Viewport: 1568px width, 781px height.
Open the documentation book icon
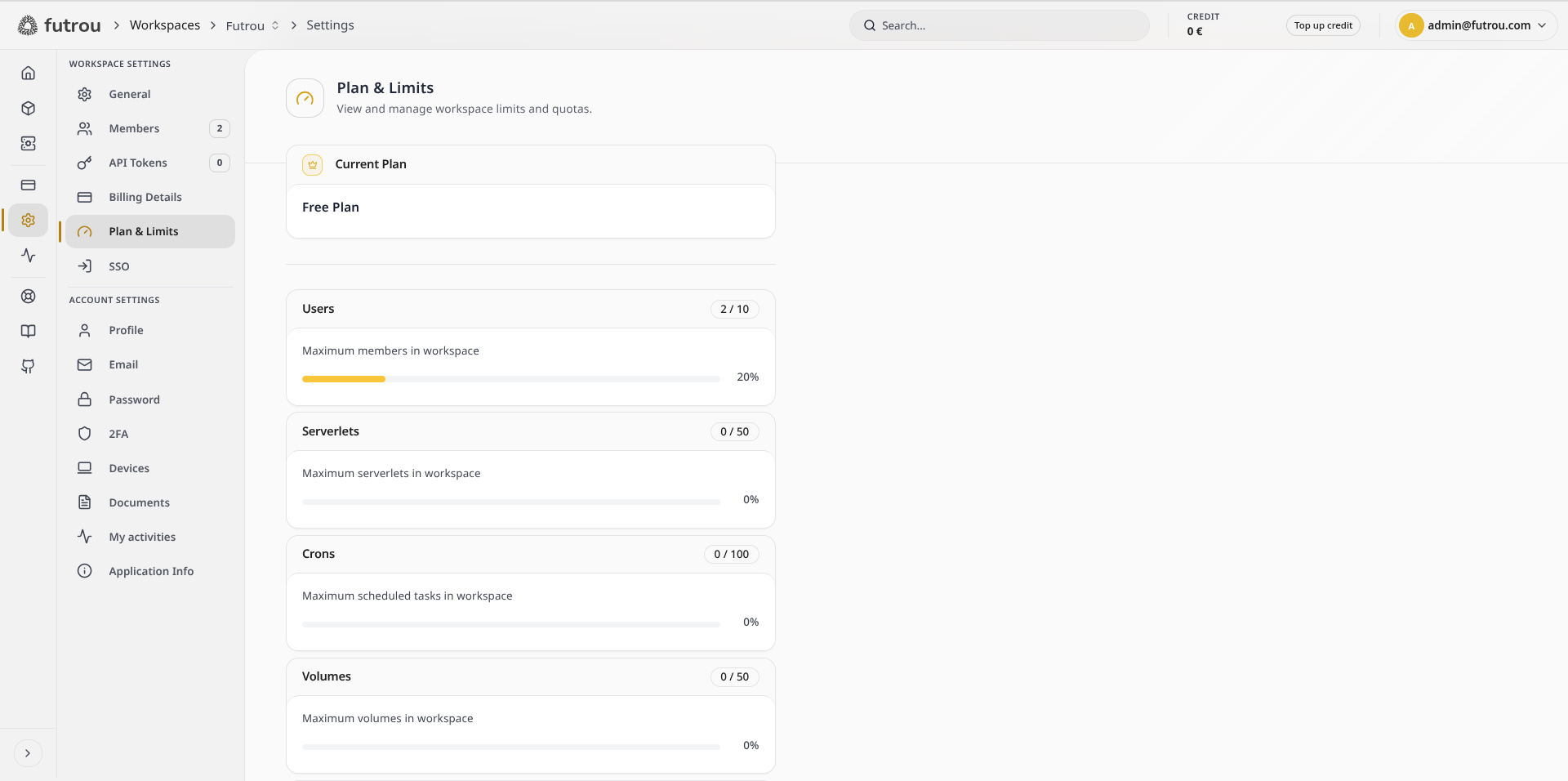pos(28,332)
